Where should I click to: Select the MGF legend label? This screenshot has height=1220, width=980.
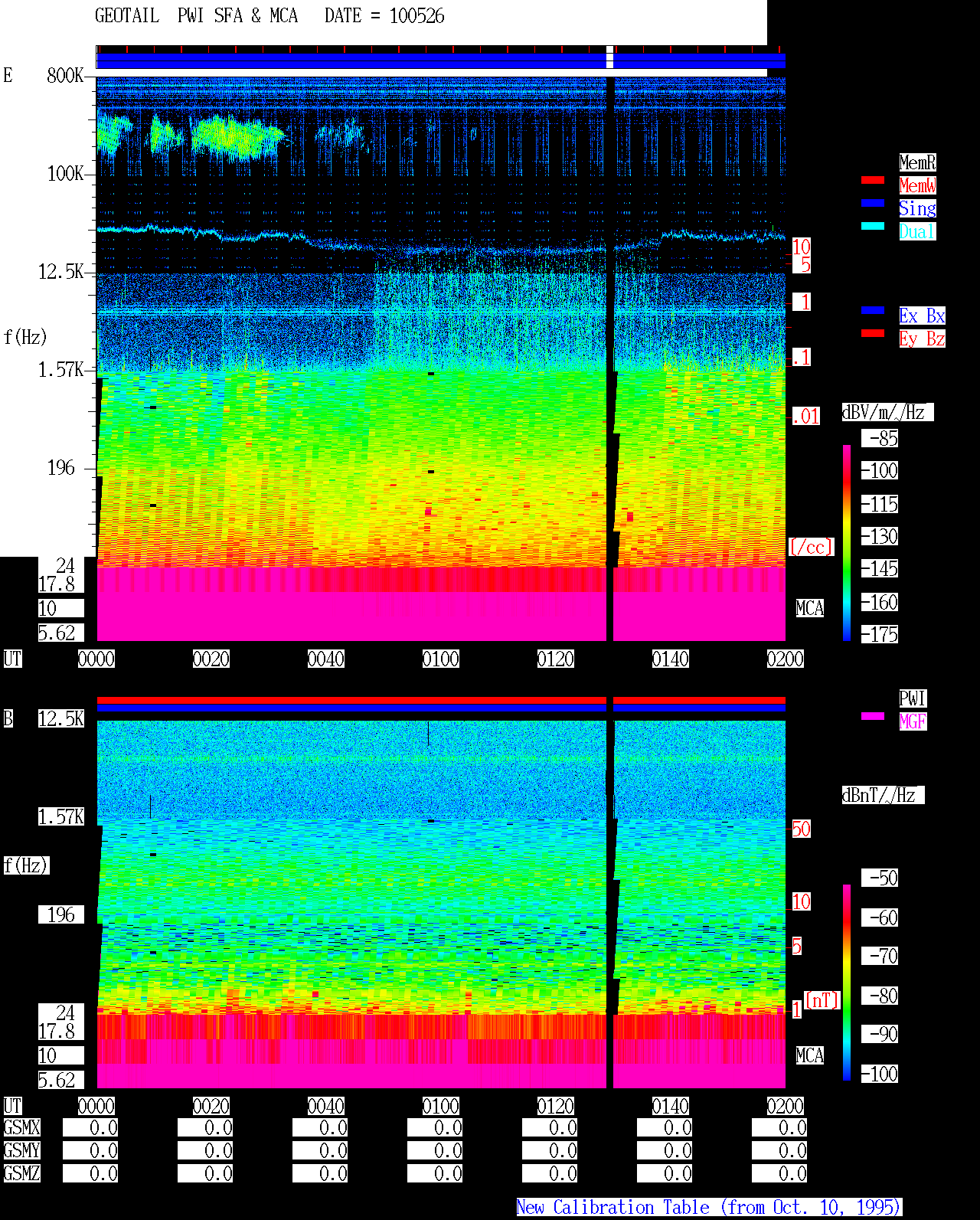(x=913, y=721)
